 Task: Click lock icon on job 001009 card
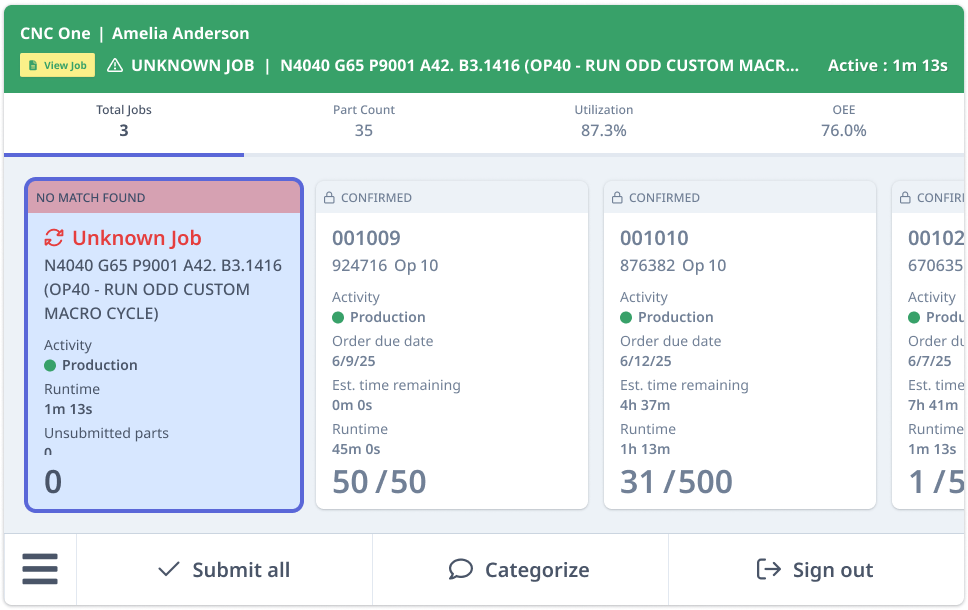[x=329, y=198]
